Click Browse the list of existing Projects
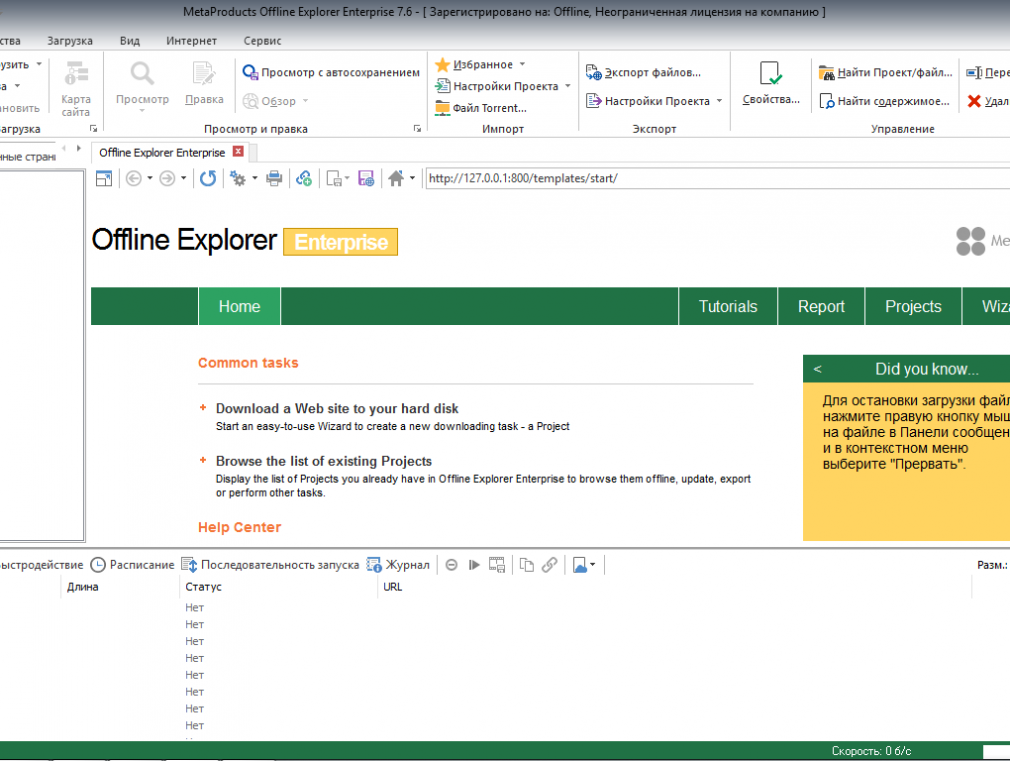 pos(323,461)
